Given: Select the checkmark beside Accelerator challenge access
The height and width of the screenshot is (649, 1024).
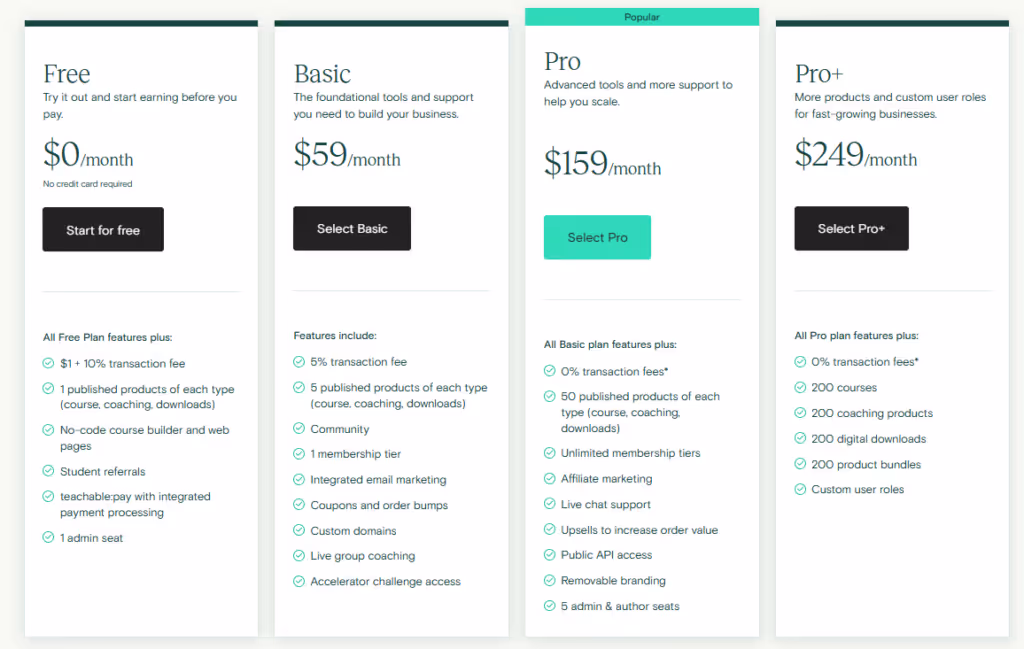Looking at the screenshot, I should point(298,581).
